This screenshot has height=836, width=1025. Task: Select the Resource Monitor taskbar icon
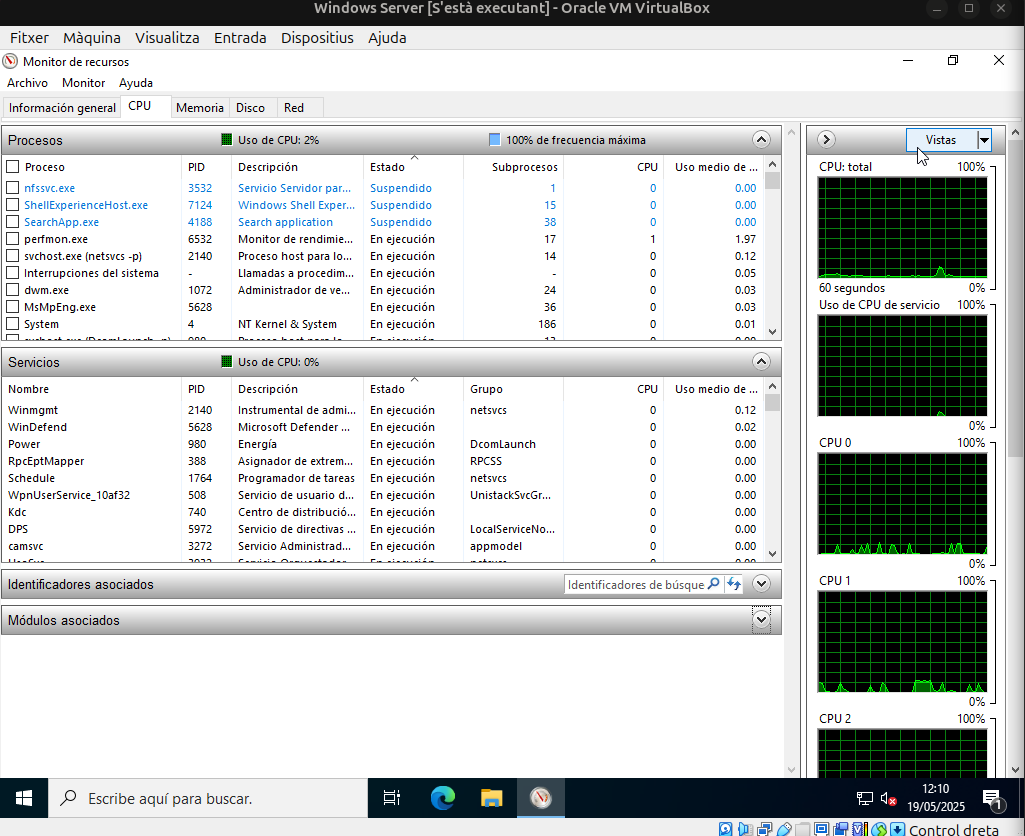click(540, 798)
